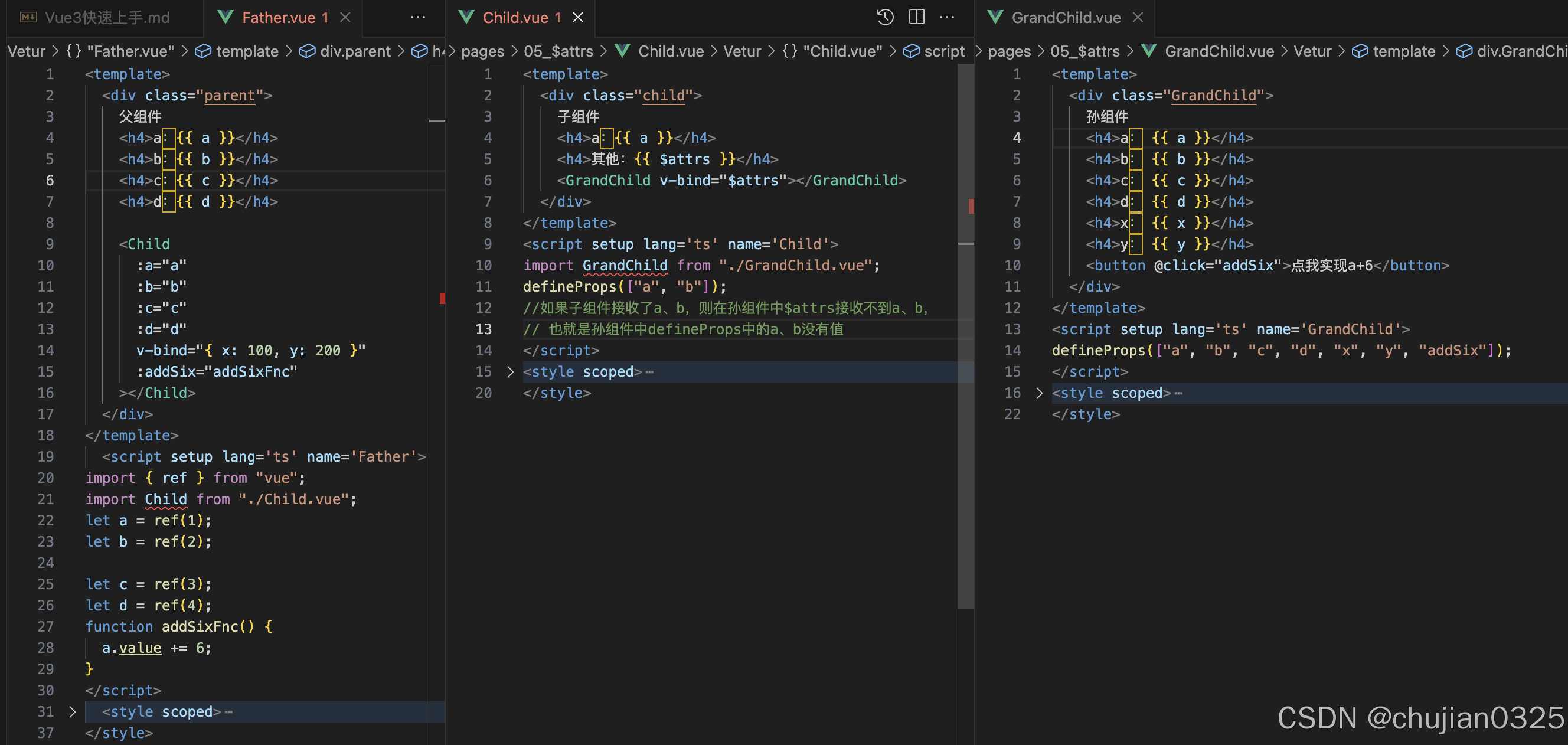The width and height of the screenshot is (1568, 745).
Task: Open 05_$attrs breadcrumb in Child.vue pane
Action: (558, 51)
